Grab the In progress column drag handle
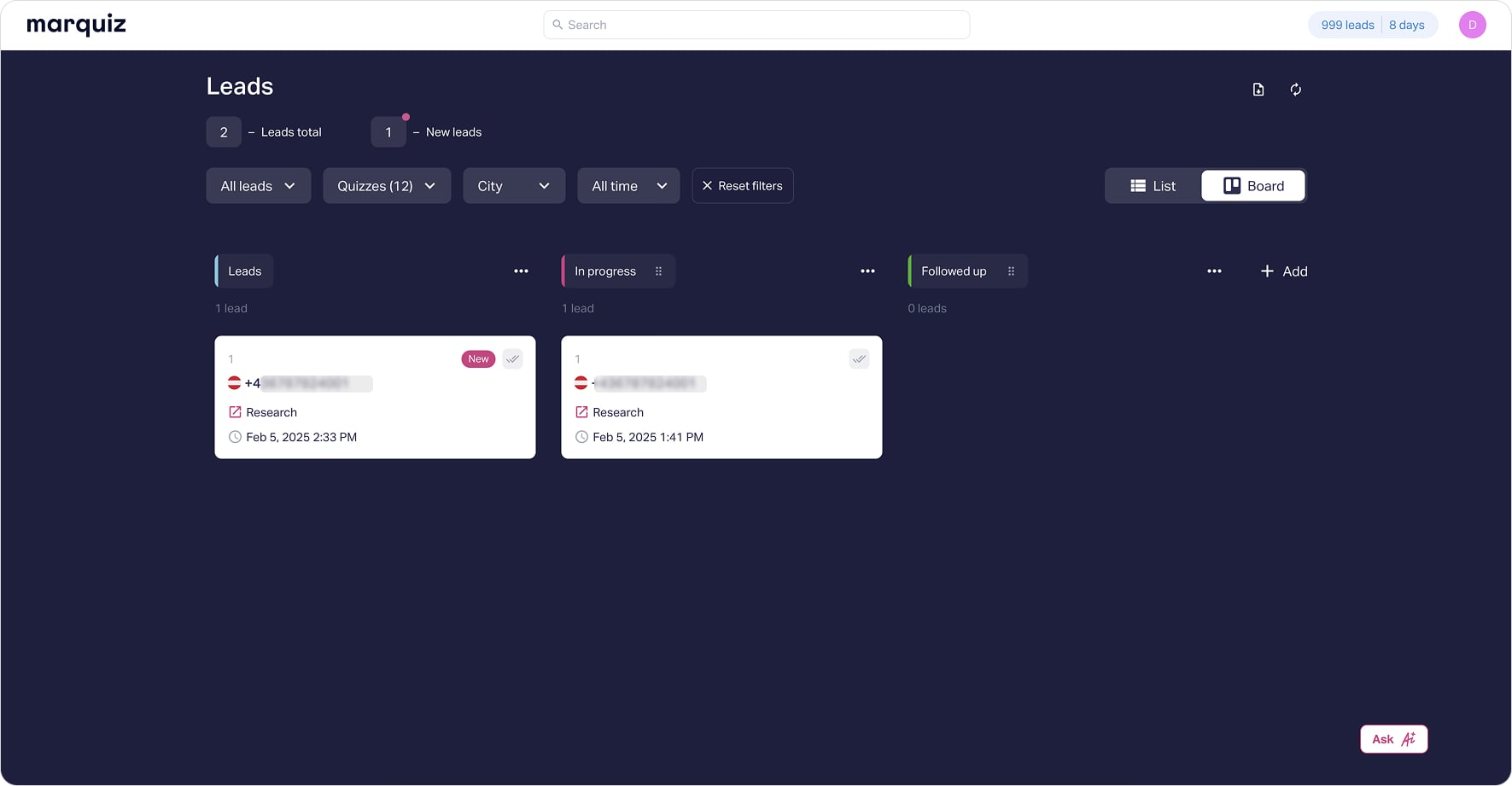This screenshot has width=1512, height=786. coord(658,271)
